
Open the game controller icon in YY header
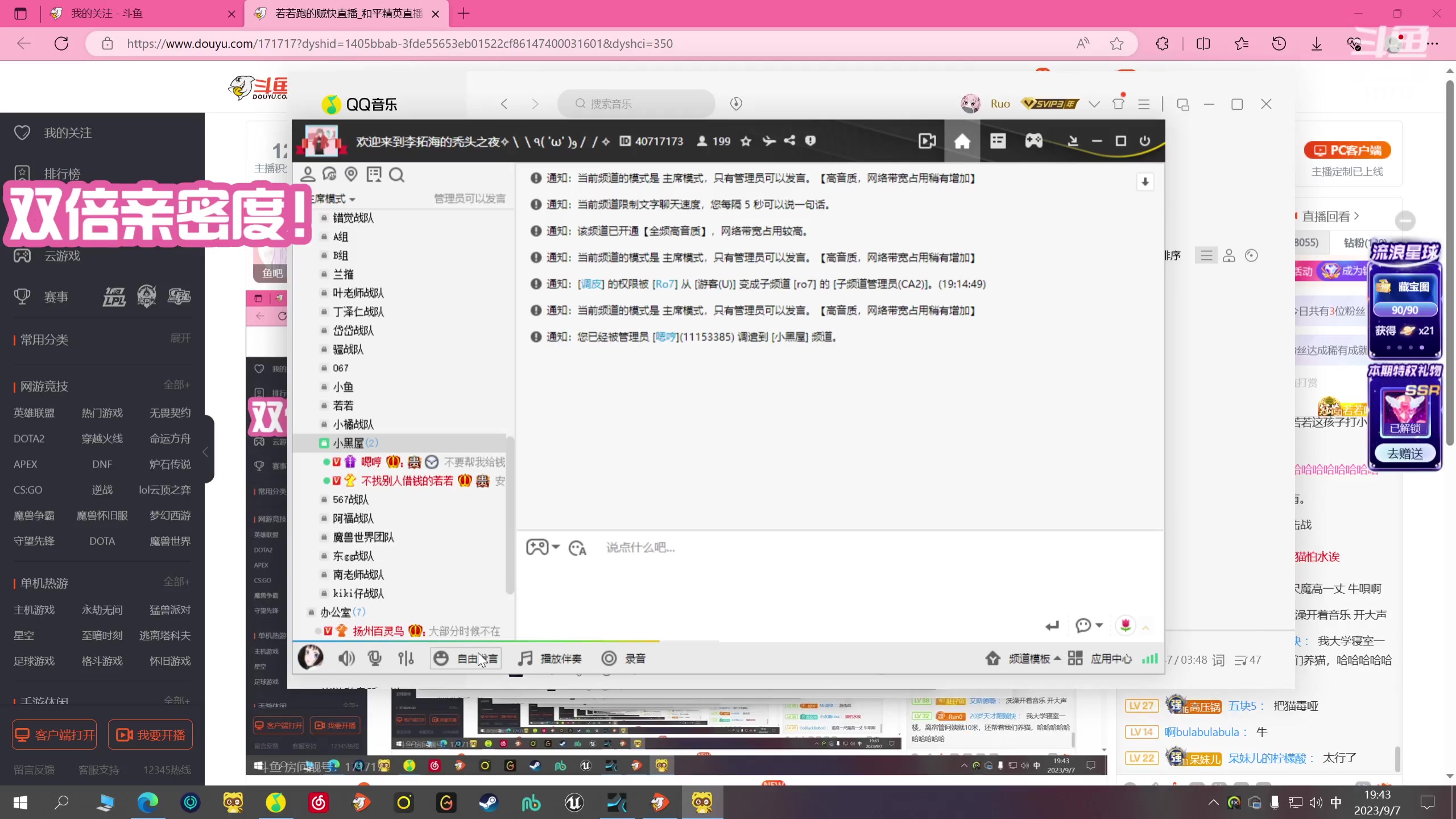(1034, 141)
